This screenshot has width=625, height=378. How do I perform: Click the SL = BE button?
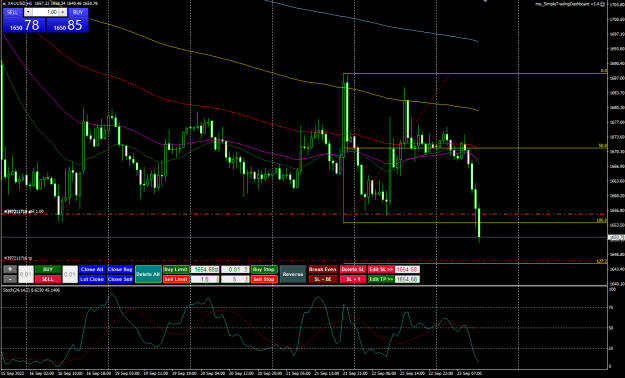click(323, 279)
